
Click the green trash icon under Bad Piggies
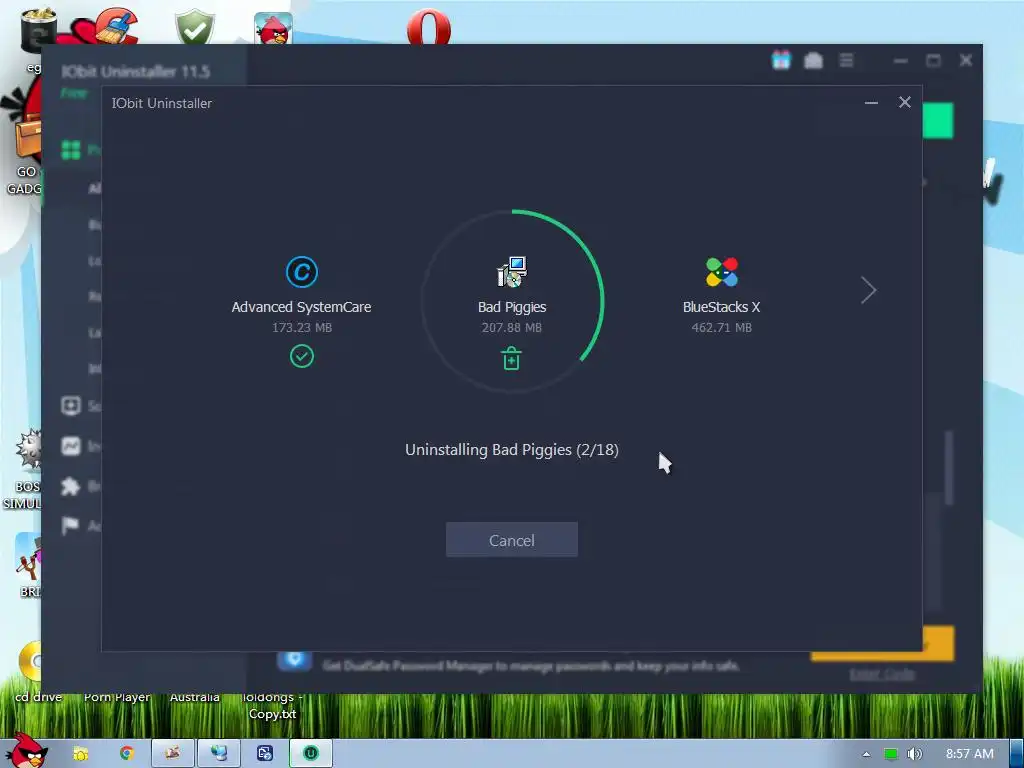(511, 359)
